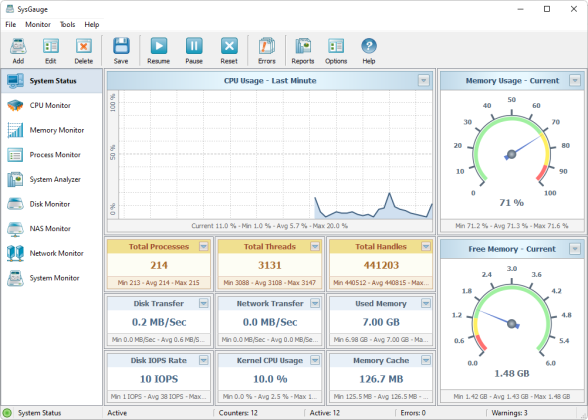Image resolution: width=588 pixels, height=420 pixels.
Task: Click 'Active: 12' in the status bar
Action: coord(325,413)
